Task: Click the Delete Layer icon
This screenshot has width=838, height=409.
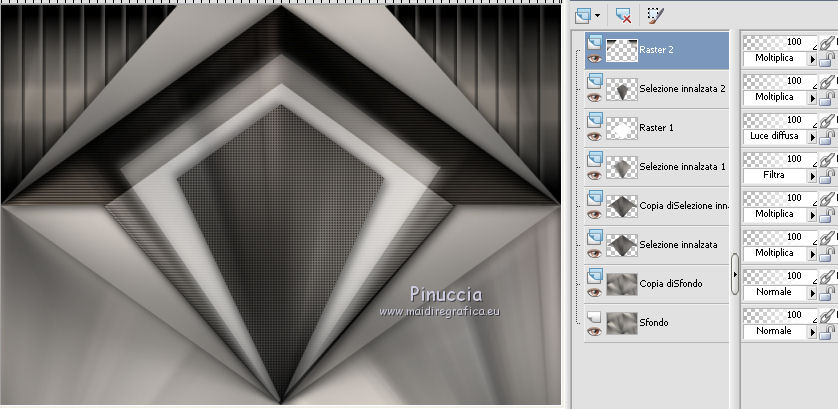Action: click(623, 16)
